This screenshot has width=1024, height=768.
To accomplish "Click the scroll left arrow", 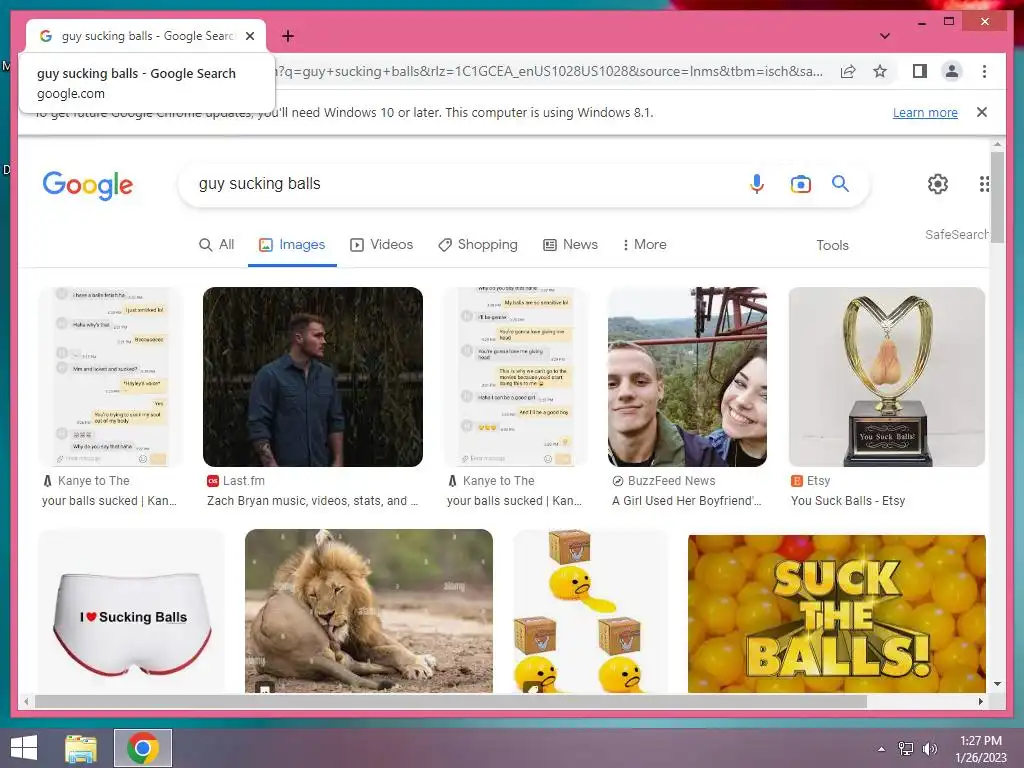I will [x=26, y=701].
